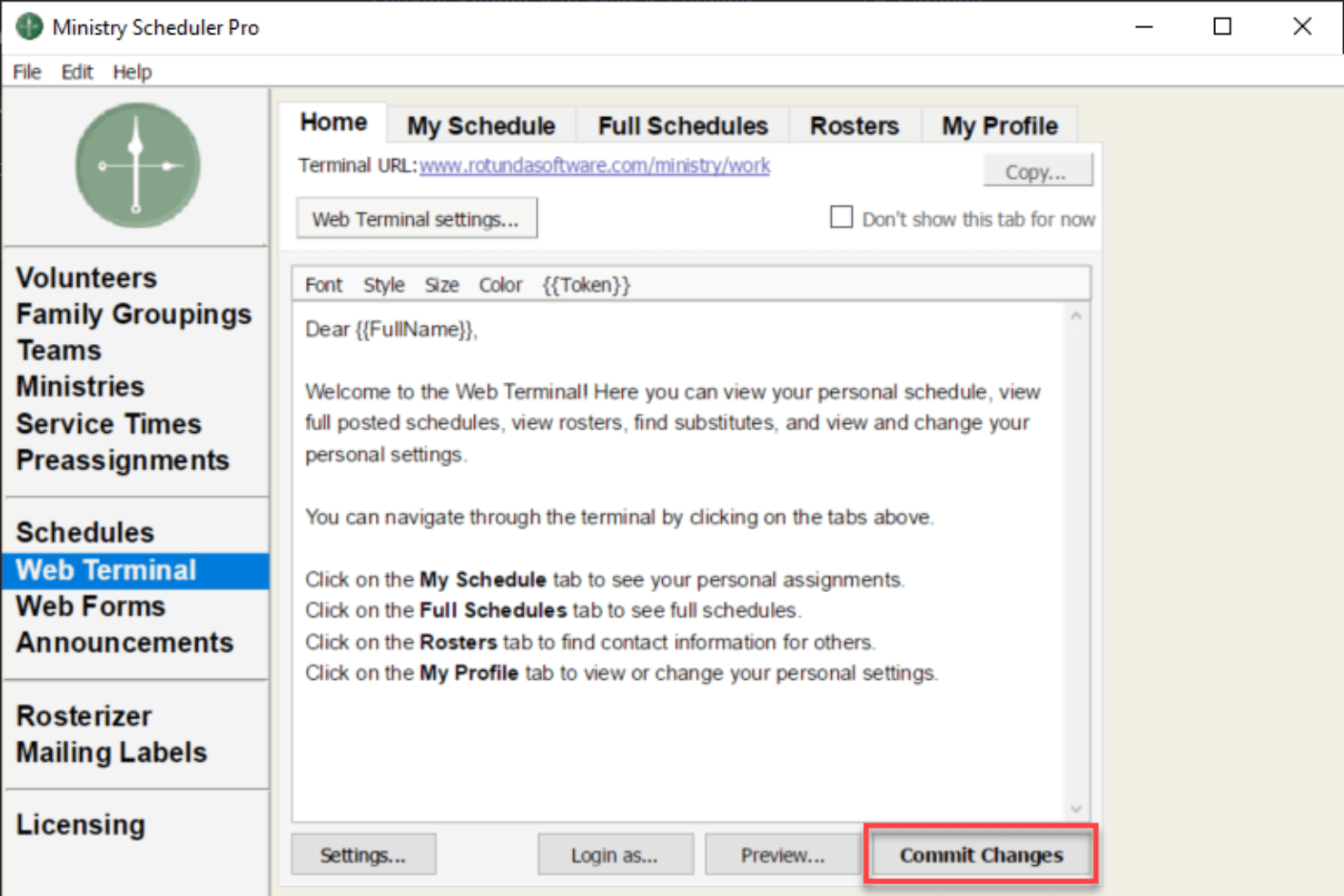Switch to the Full Schedules tab

click(x=683, y=125)
